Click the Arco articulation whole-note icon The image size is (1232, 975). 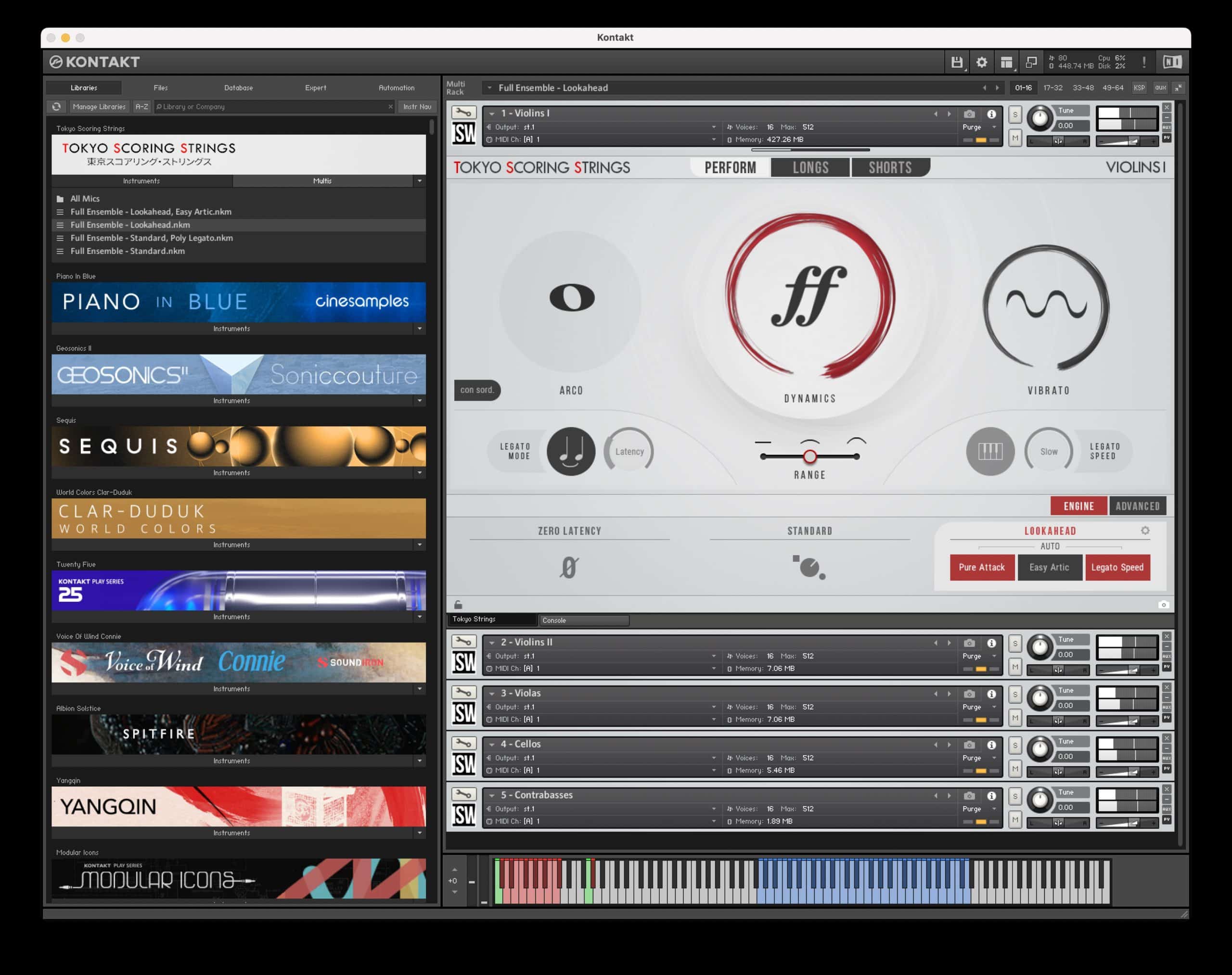[x=571, y=298]
